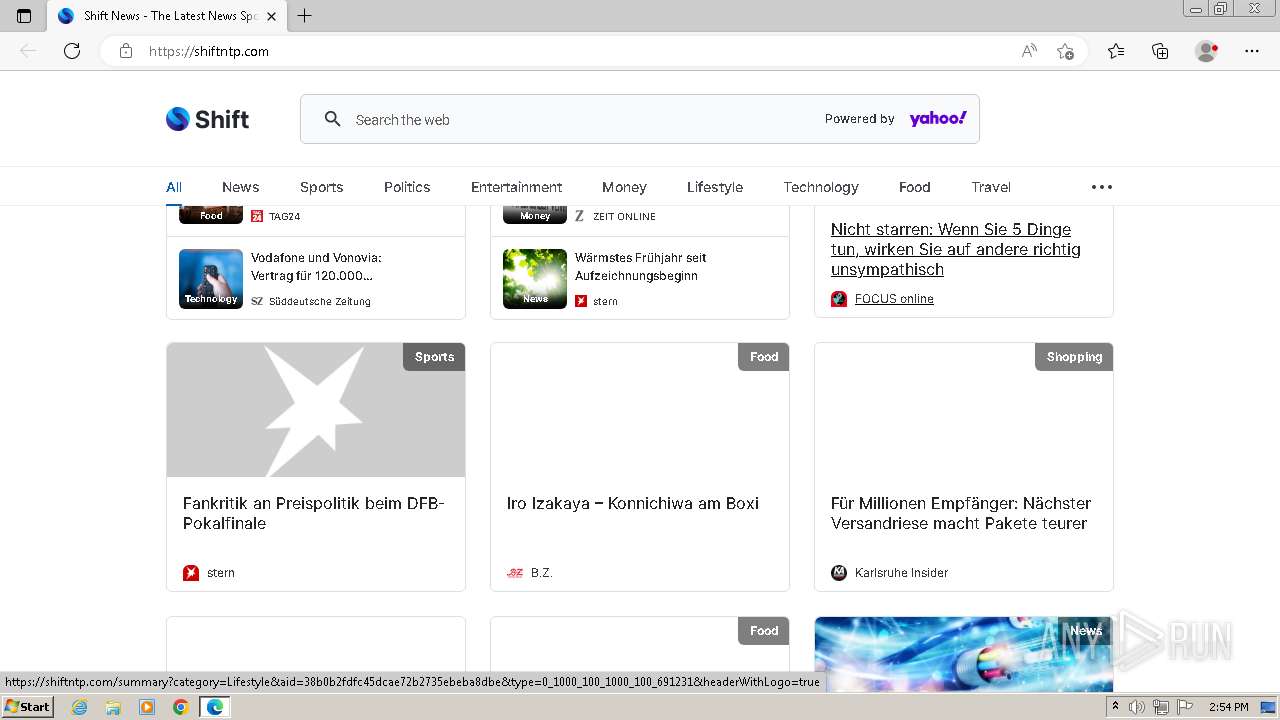Show hidden tray icons arrow
Screen dimensions: 1280x720
point(1115,707)
